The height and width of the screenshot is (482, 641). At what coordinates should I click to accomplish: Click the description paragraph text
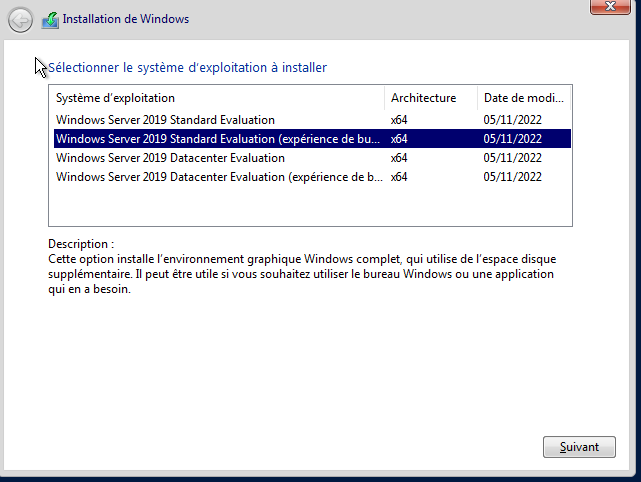(300, 274)
